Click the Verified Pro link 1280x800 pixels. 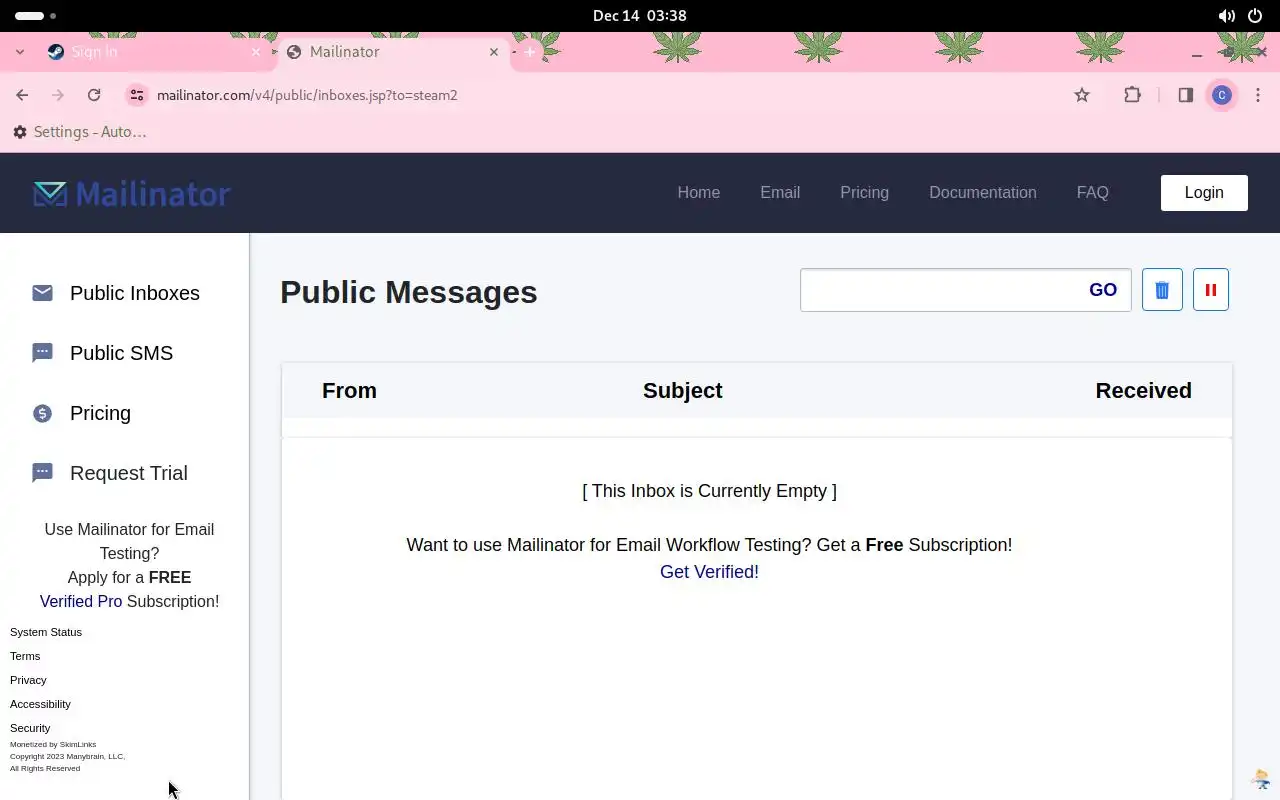(x=81, y=601)
